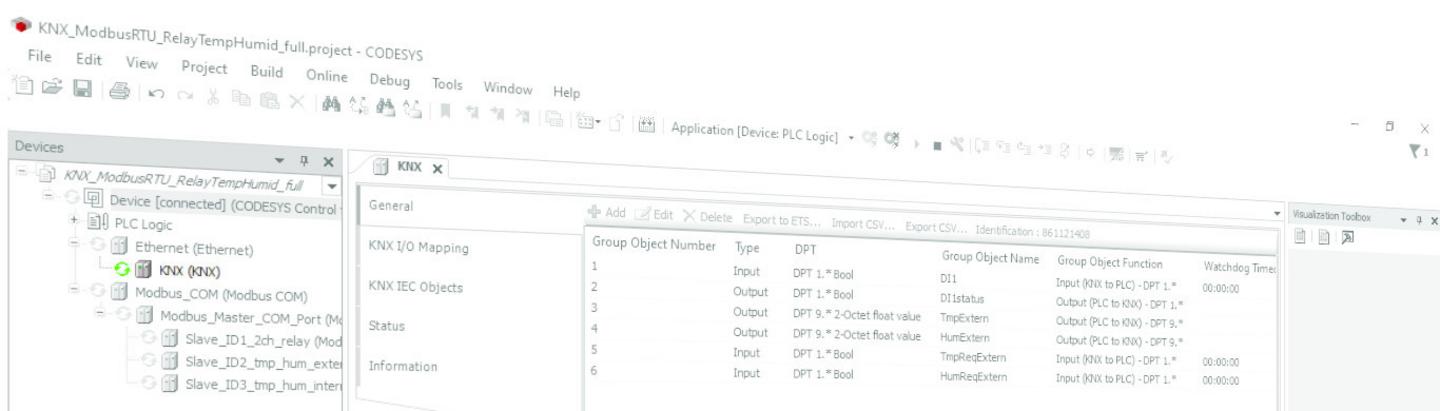1440x411 pixels.
Task: Click Import CSV... button
Action: coord(865,222)
